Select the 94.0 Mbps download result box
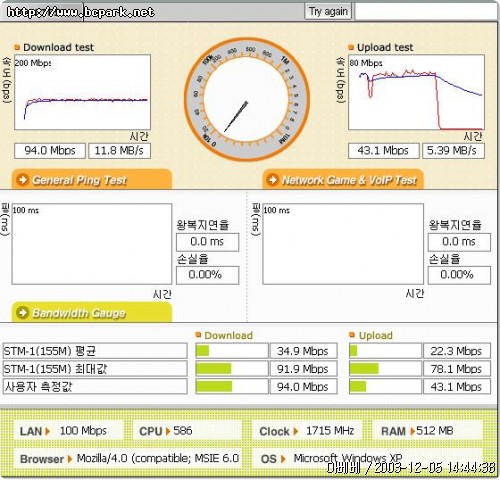Viewport: 500px width, 480px height. click(50, 151)
